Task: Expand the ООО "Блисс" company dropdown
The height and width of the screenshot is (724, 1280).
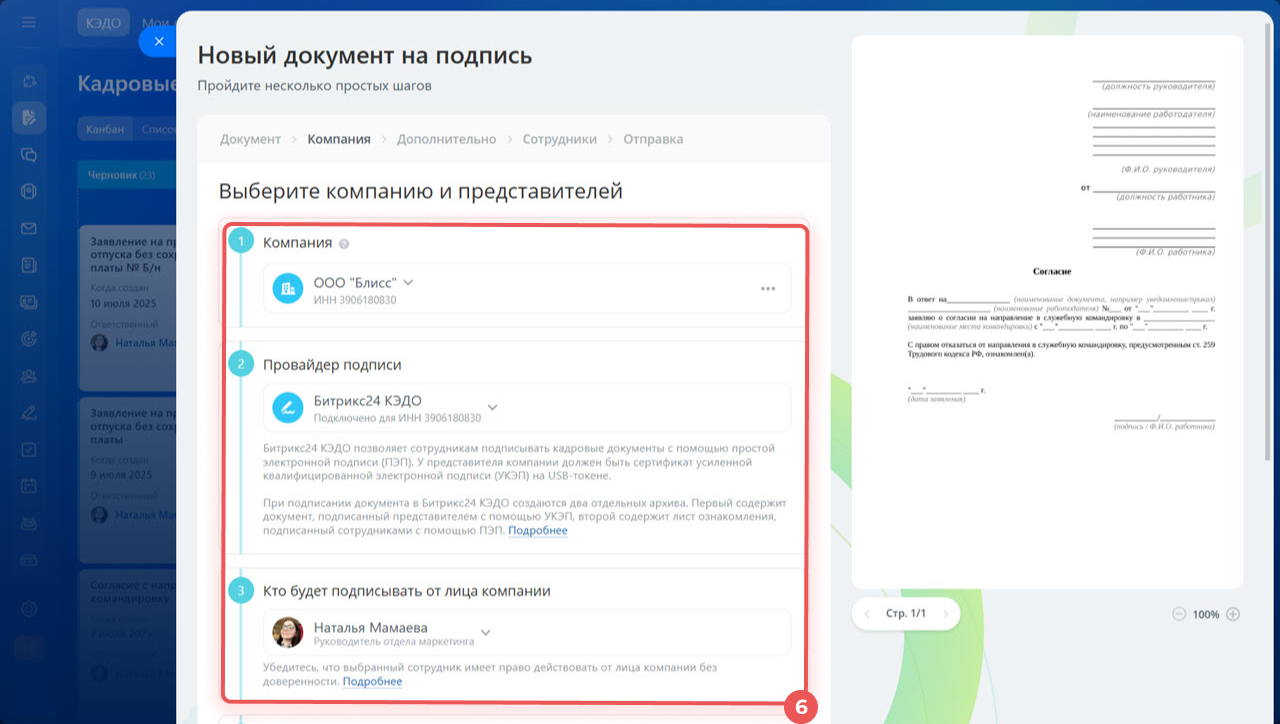Action: 408,283
